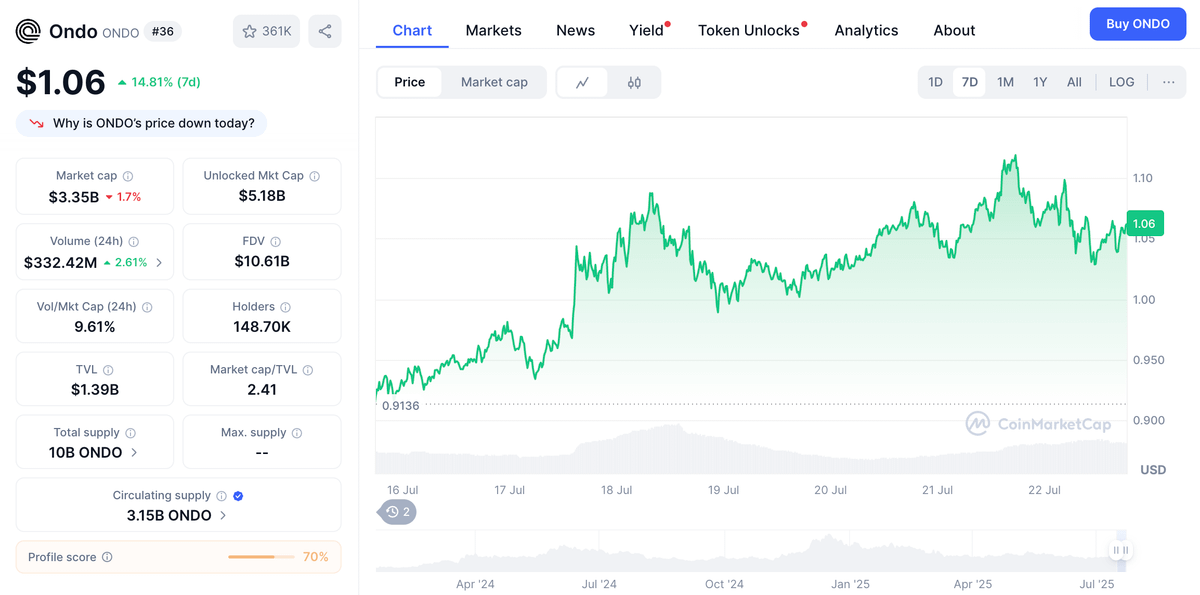The width and height of the screenshot is (1200, 595).
Task: Click Holders info icon
Action: 285,308
